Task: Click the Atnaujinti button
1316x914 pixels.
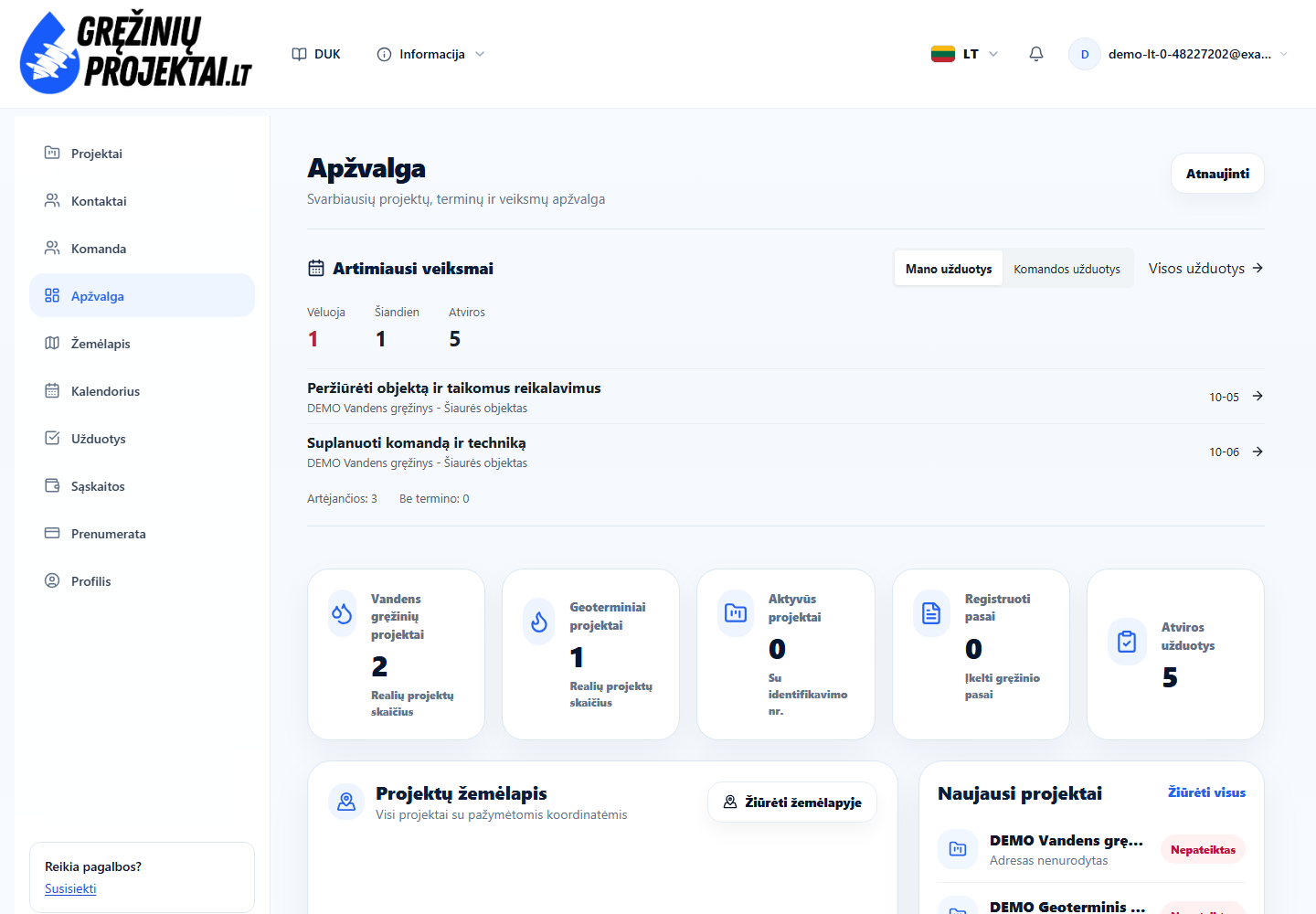Action: click(1217, 174)
